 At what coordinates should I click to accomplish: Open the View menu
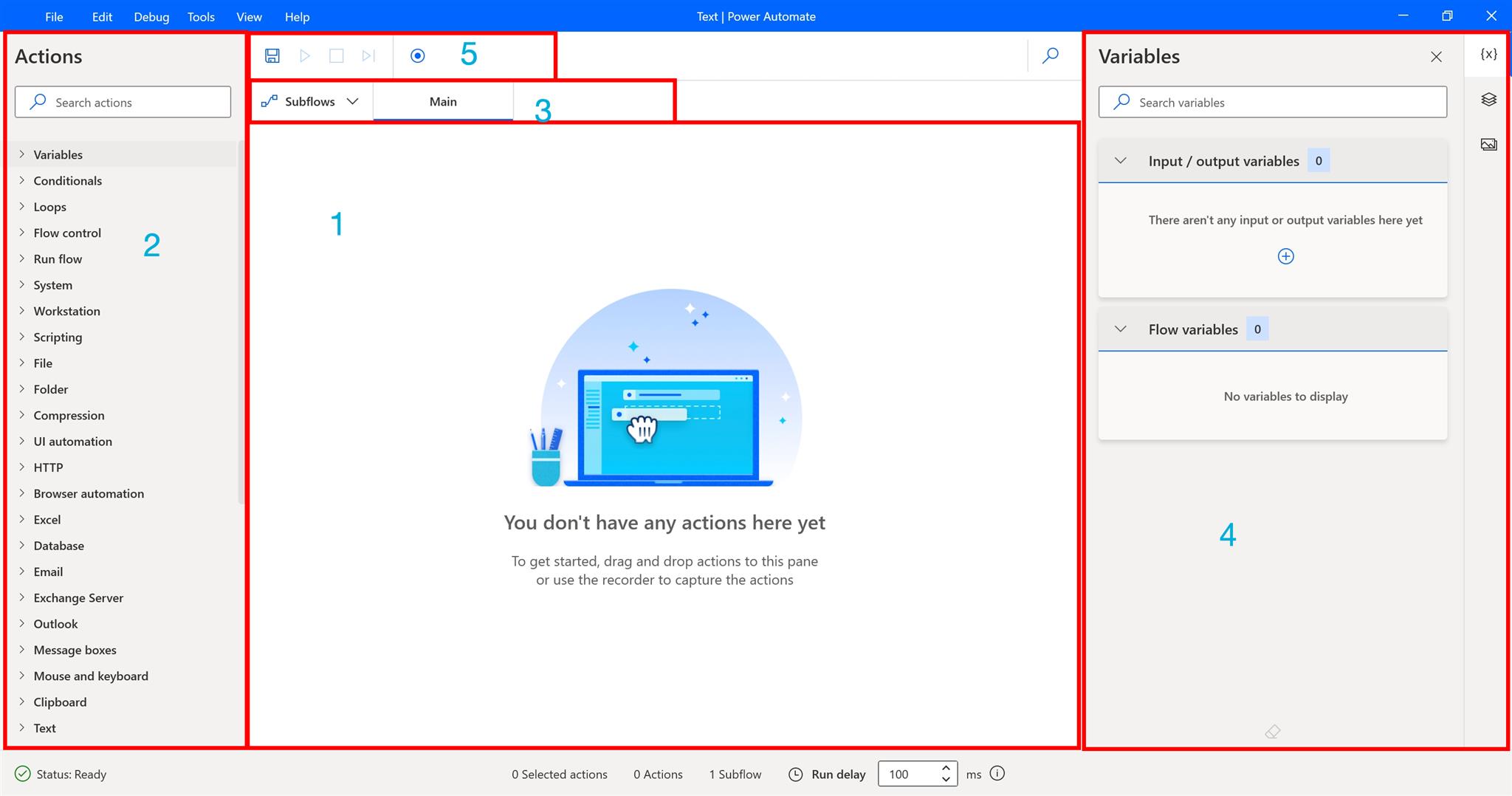click(249, 16)
